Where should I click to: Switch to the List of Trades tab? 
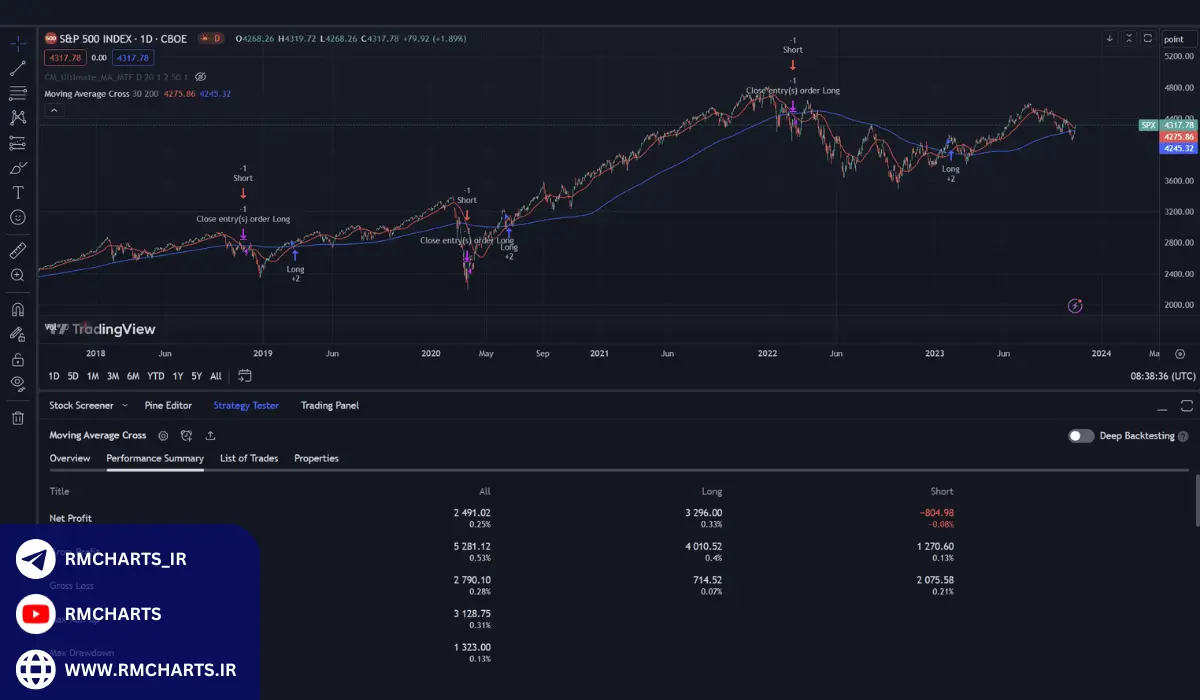249,458
